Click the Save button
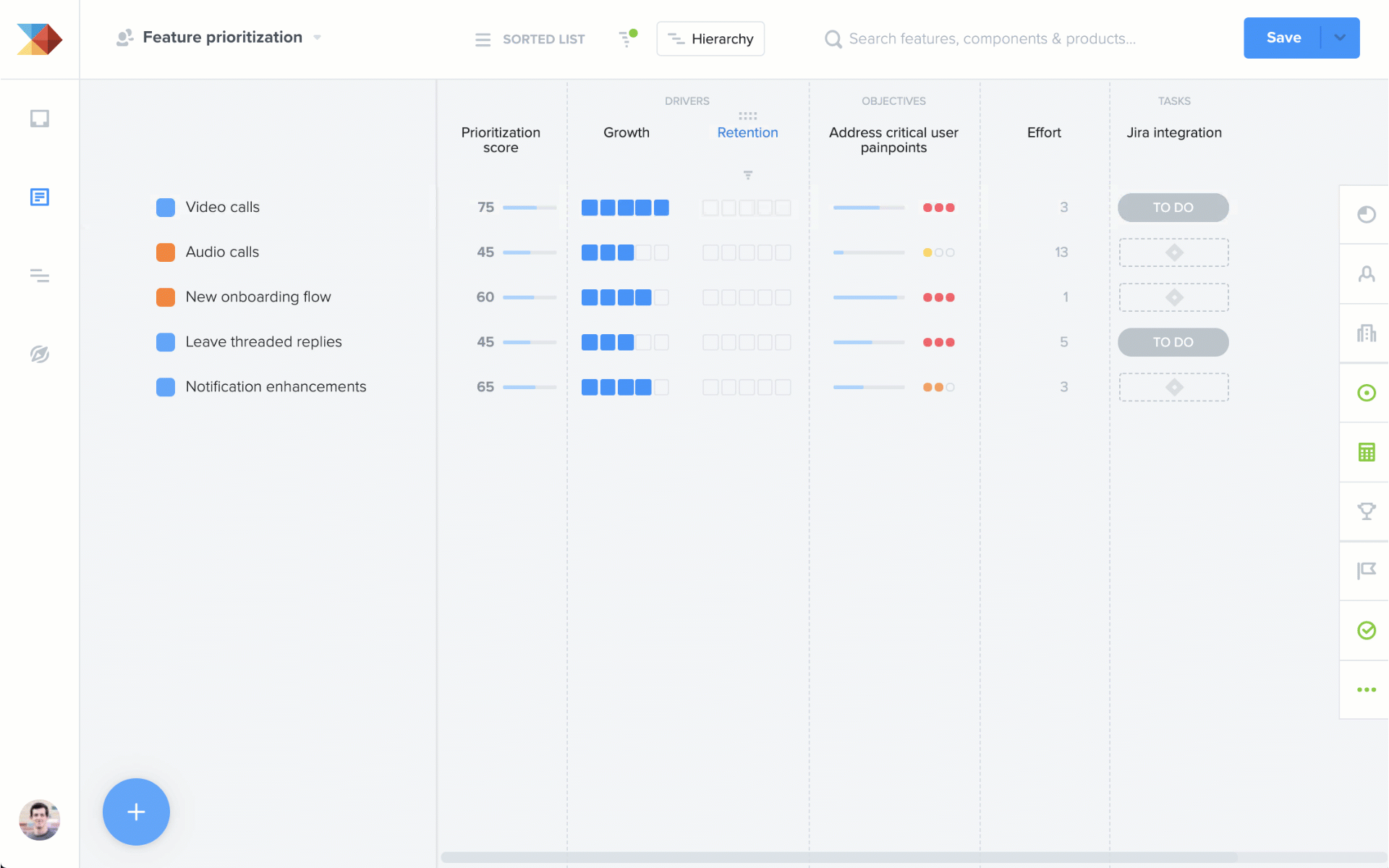The width and height of the screenshot is (1389, 868). 1284,38
